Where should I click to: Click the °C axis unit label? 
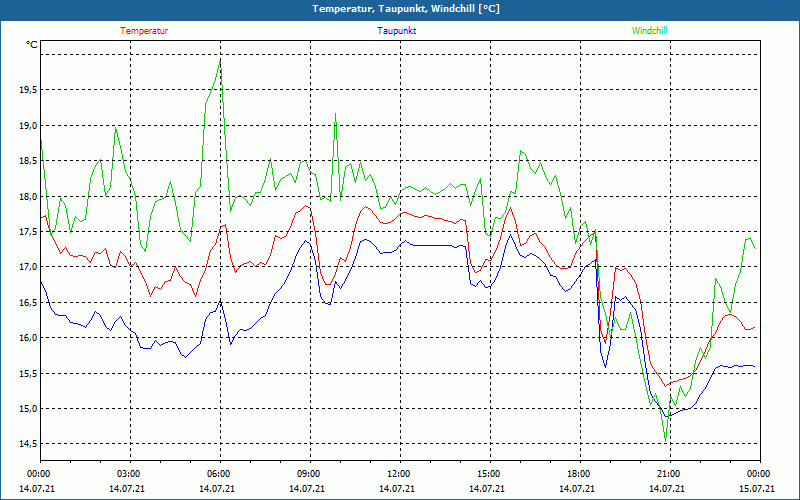(x=32, y=45)
